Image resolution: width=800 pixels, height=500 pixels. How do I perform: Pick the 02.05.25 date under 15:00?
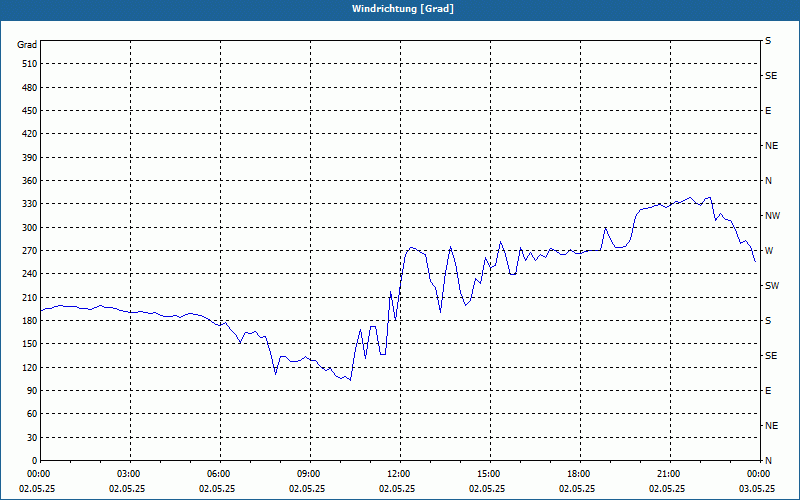pos(487,488)
